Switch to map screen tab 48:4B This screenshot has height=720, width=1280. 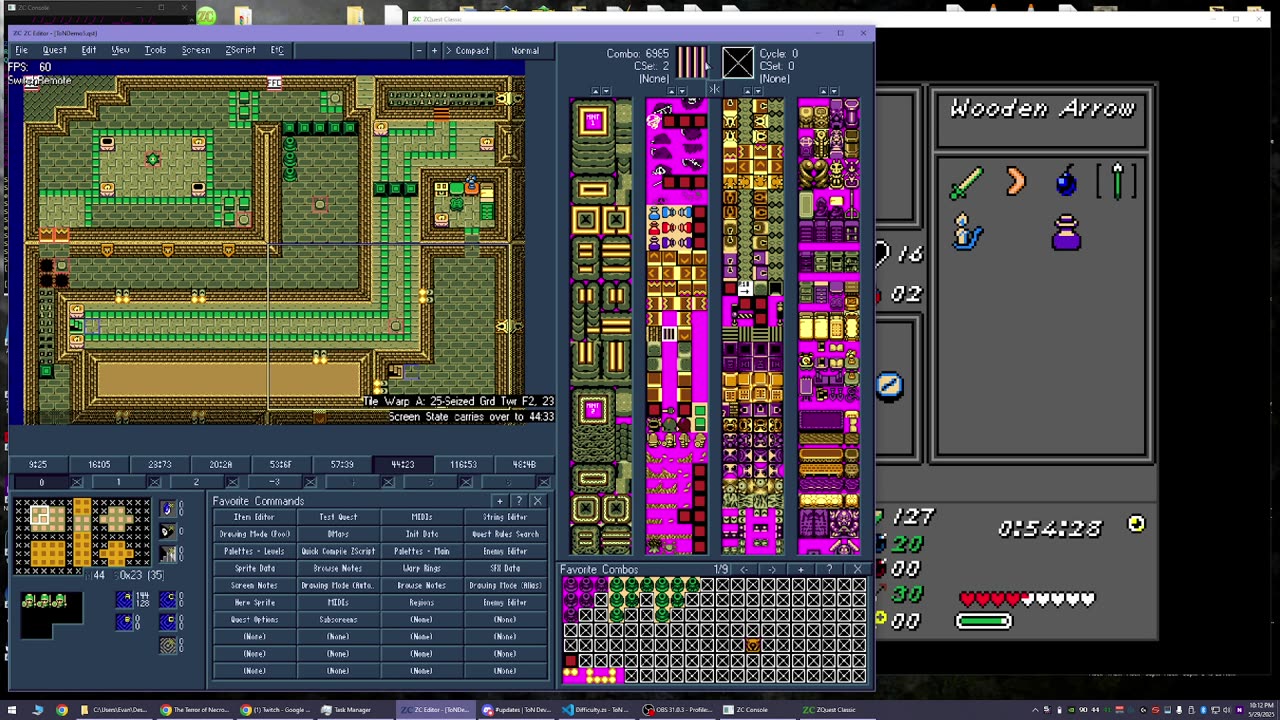click(x=524, y=465)
